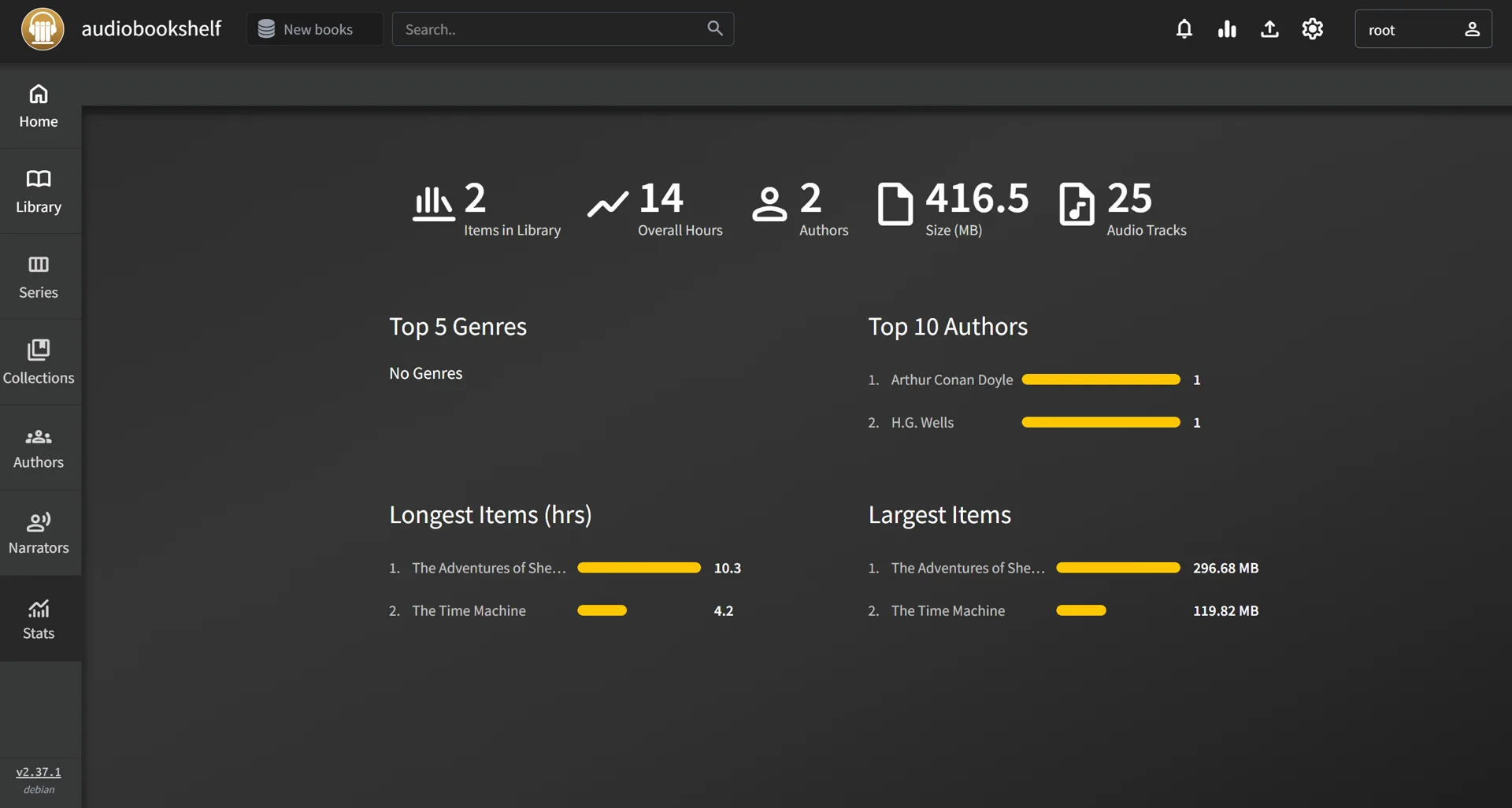
Task: Click the Overall Hours trend line icon
Action: (608, 203)
